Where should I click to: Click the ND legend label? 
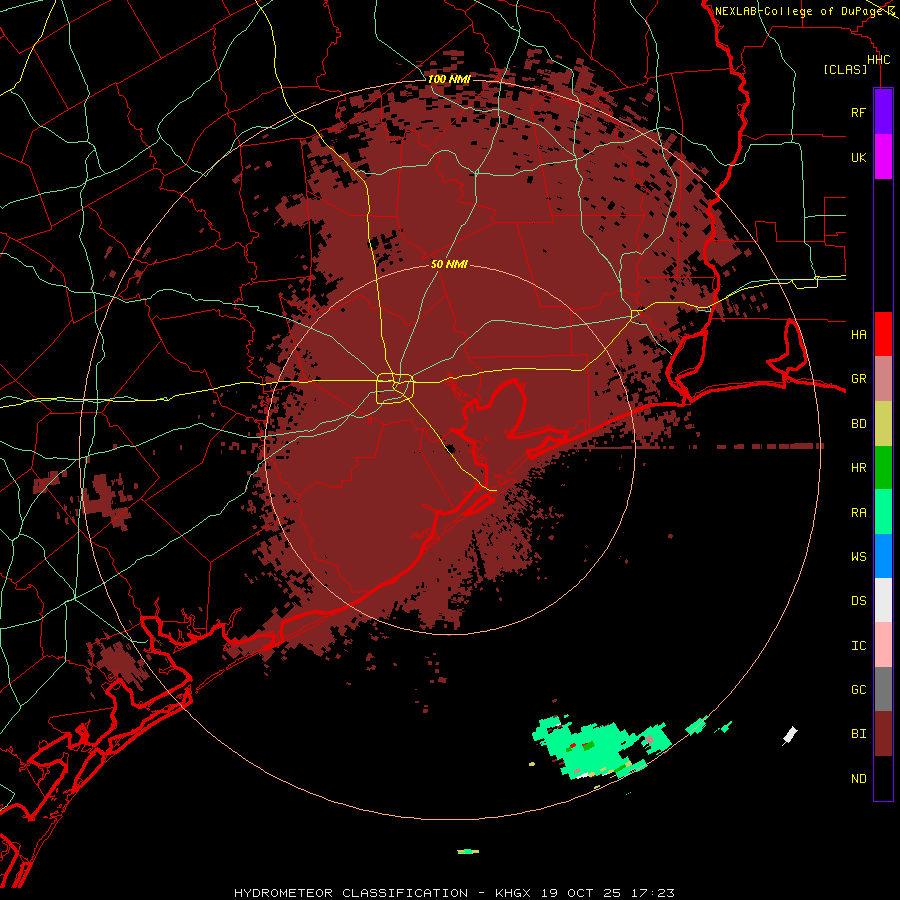pyautogui.click(x=858, y=779)
